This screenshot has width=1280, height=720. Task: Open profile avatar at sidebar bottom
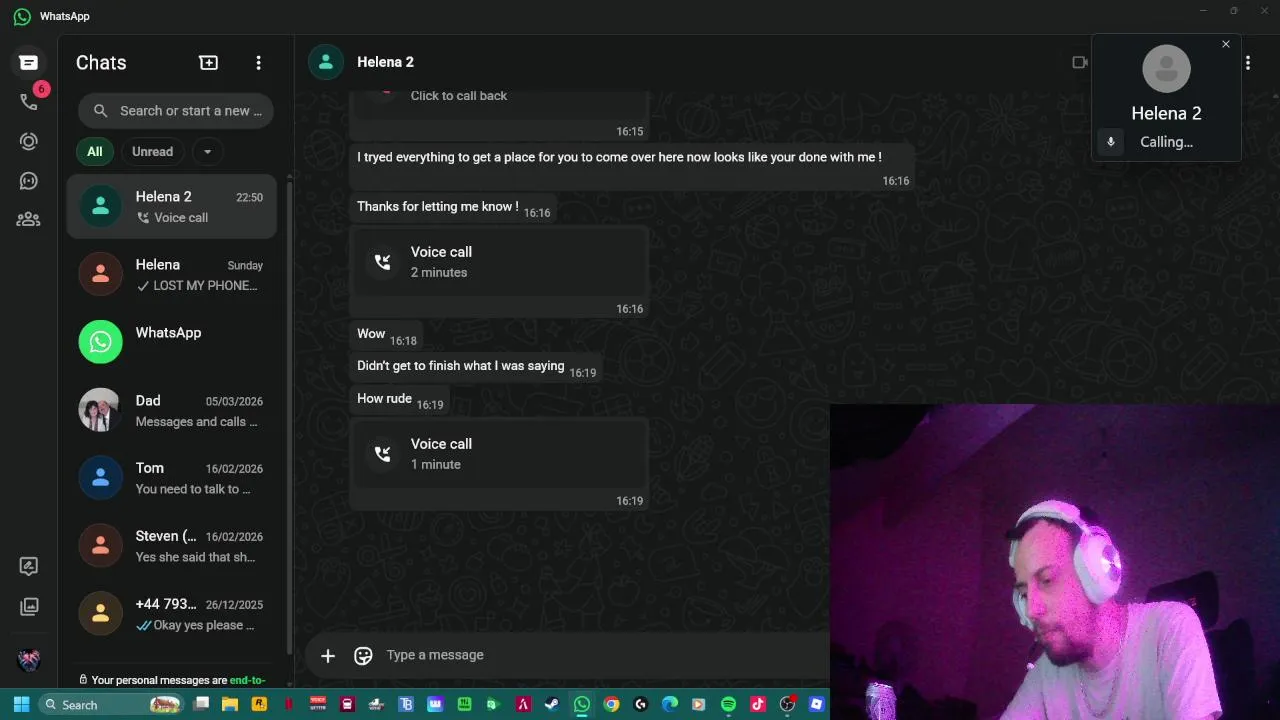(29, 660)
